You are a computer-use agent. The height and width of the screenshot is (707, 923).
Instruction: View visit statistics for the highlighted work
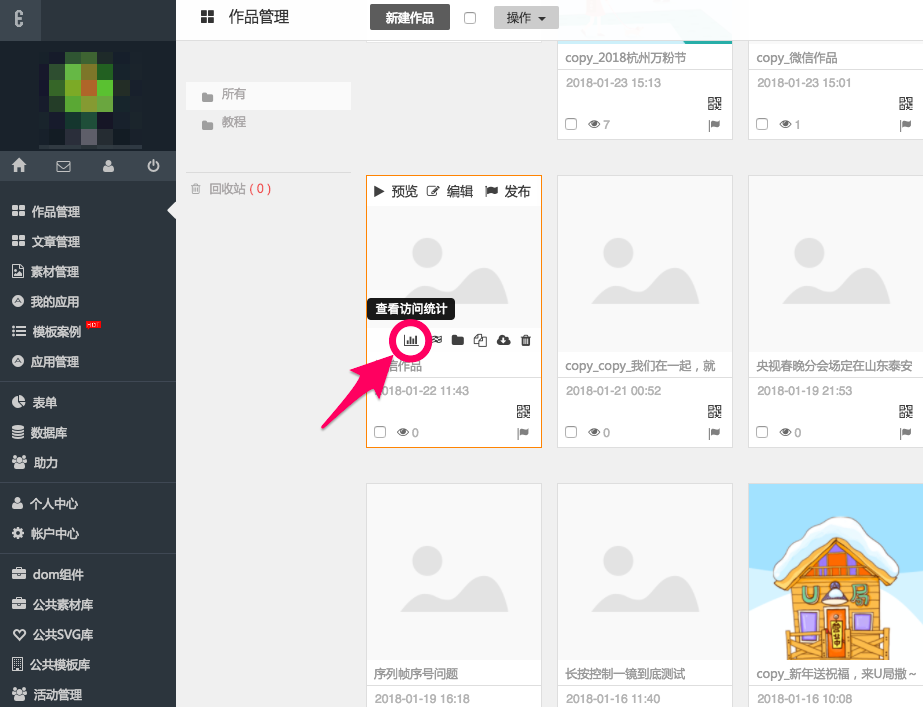pyautogui.click(x=410, y=341)
